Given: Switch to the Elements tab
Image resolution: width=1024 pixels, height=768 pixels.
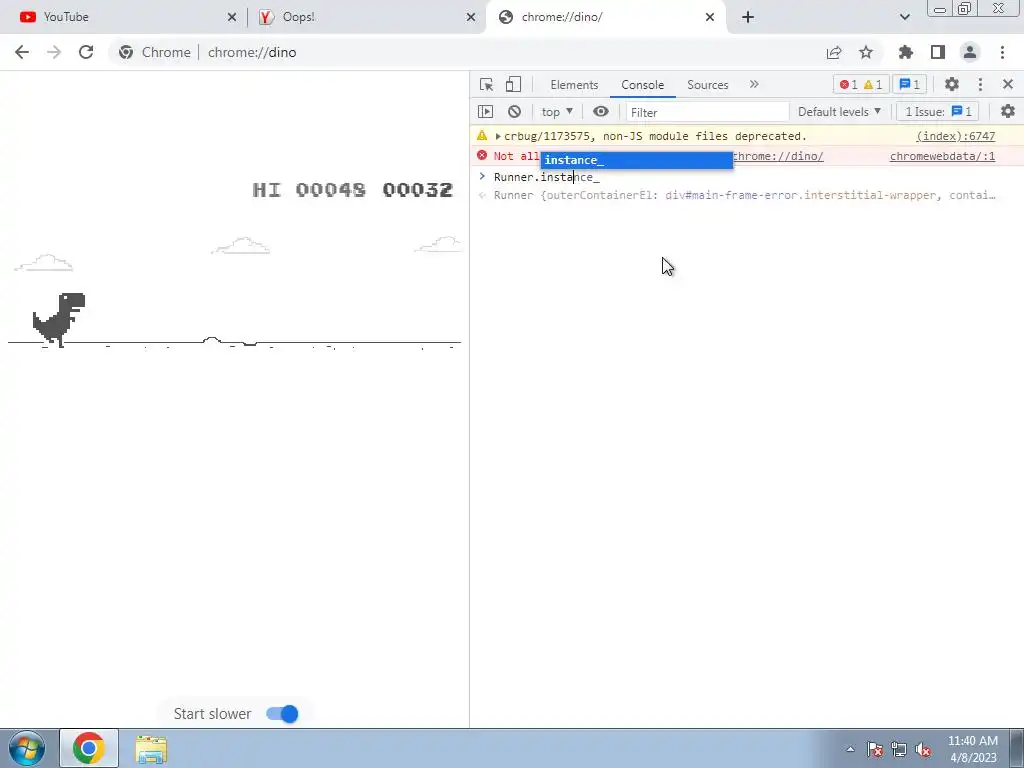Looking at the screenshot, I should click(574, 85).
